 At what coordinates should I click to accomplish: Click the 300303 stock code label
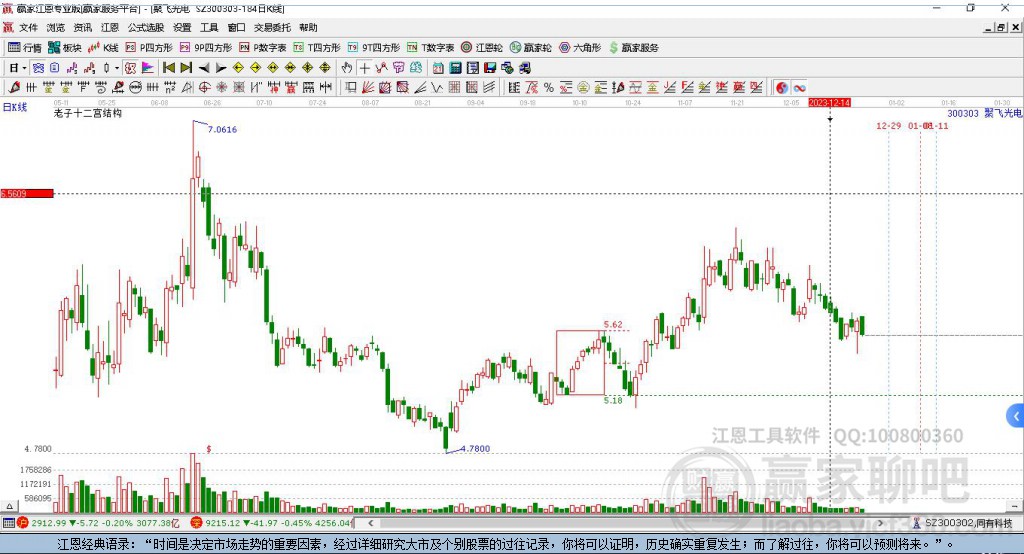tap(963, 114)
